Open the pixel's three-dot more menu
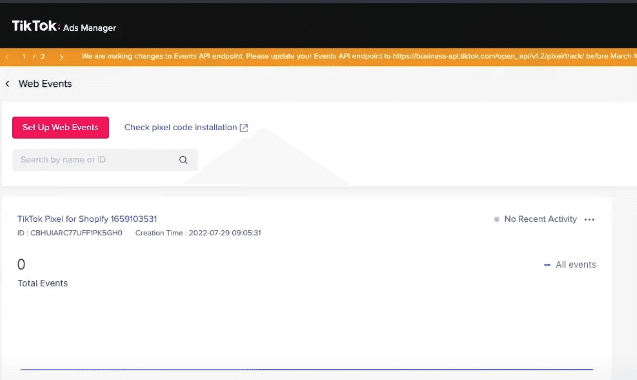Screen dimensions: 637x380 point(589,219)
